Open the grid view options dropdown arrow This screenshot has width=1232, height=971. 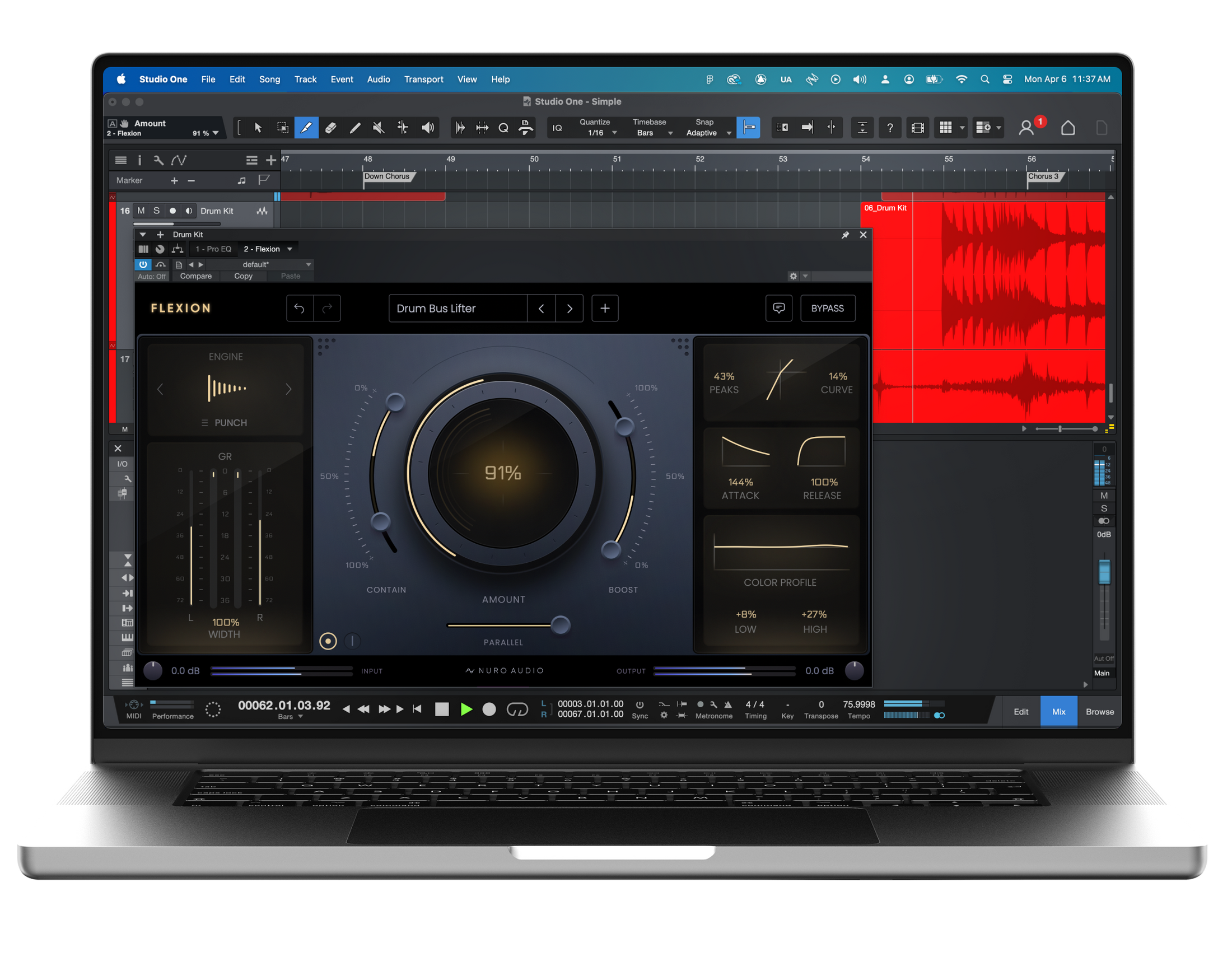[962, 128]
